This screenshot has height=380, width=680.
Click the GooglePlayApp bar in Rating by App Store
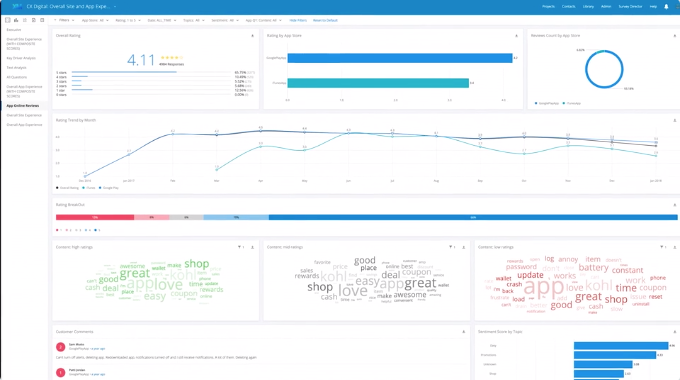[x=400, y=58]
